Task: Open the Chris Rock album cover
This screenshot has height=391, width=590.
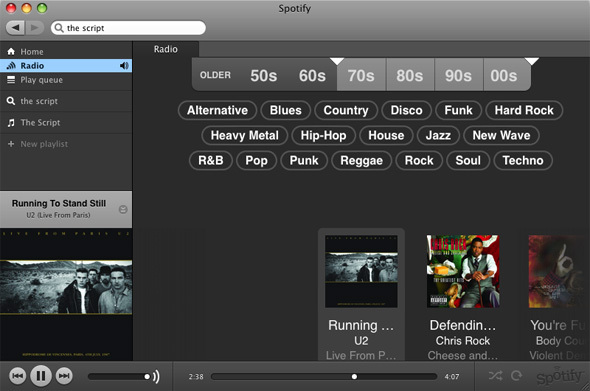Action: click(463, 271)
